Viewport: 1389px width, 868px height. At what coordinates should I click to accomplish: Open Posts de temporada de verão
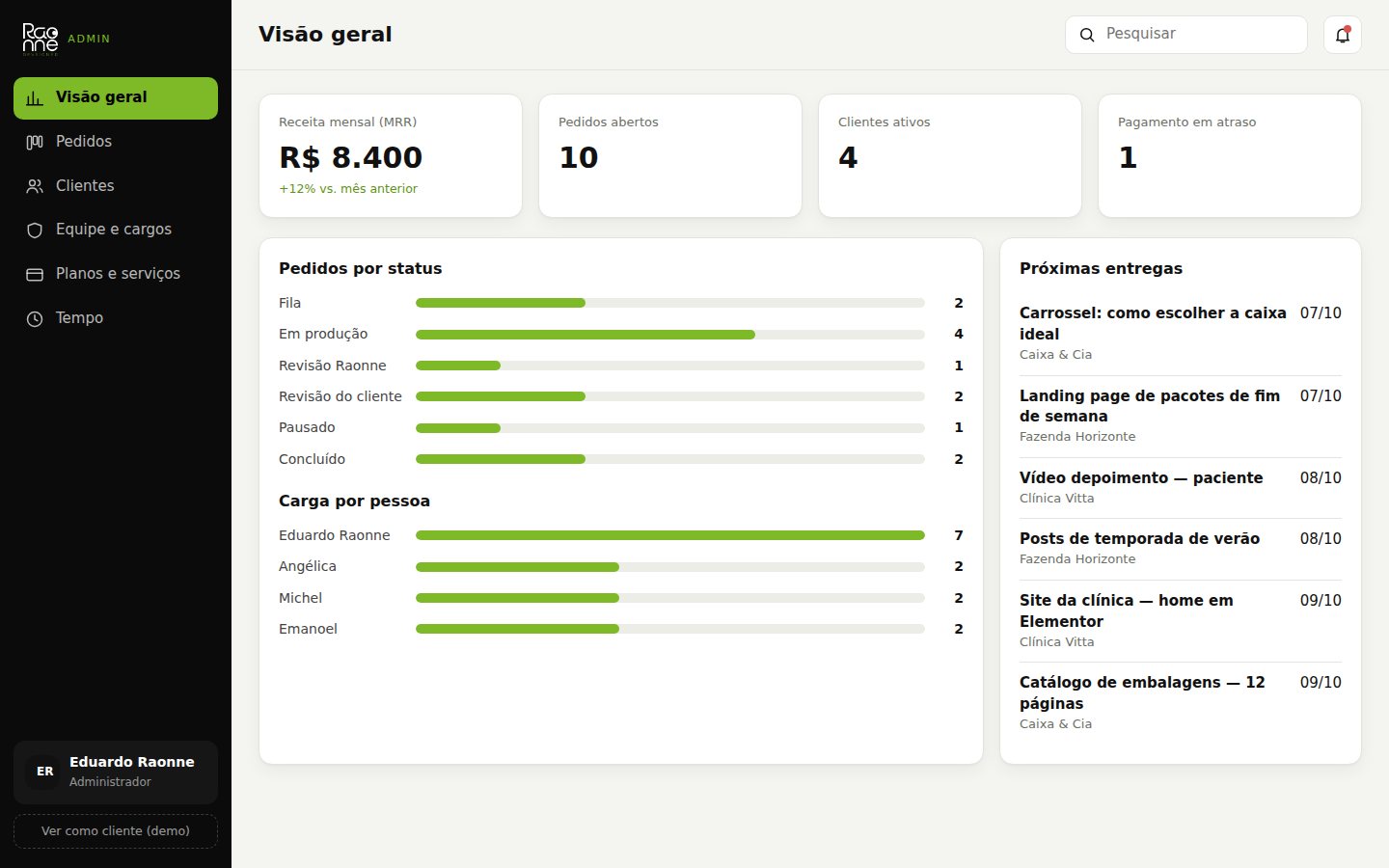tap(1181, 548)
